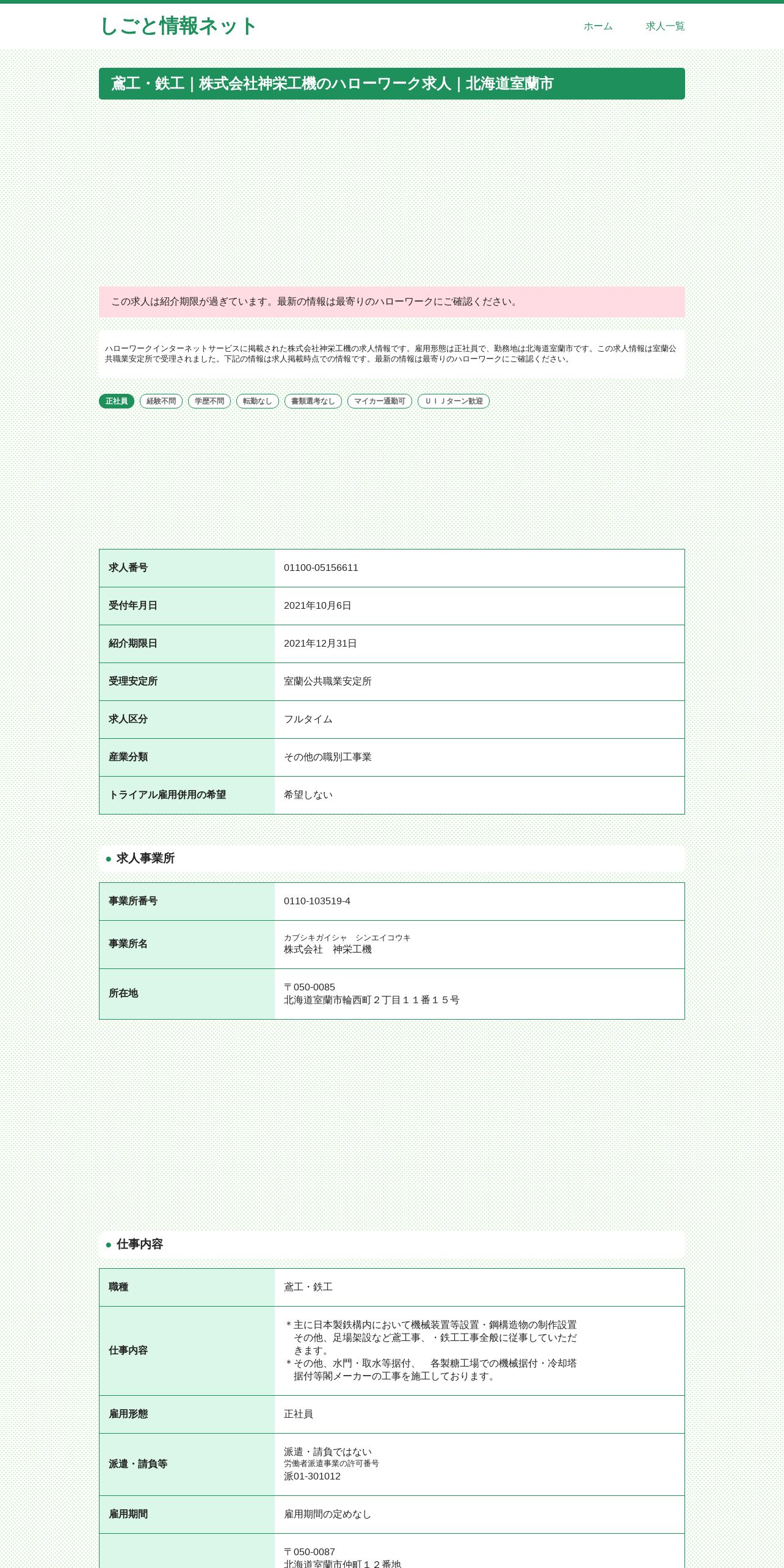Viewport: 784px width, 1568px height.
Task: Click company name 株式会社 神栄工機
Action: coord(328,949)
